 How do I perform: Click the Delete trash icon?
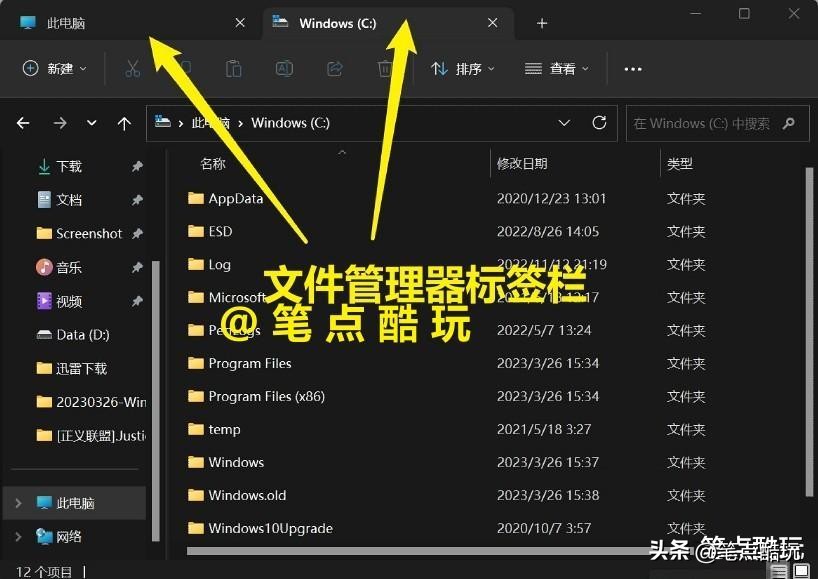click(x=386, y=68)
